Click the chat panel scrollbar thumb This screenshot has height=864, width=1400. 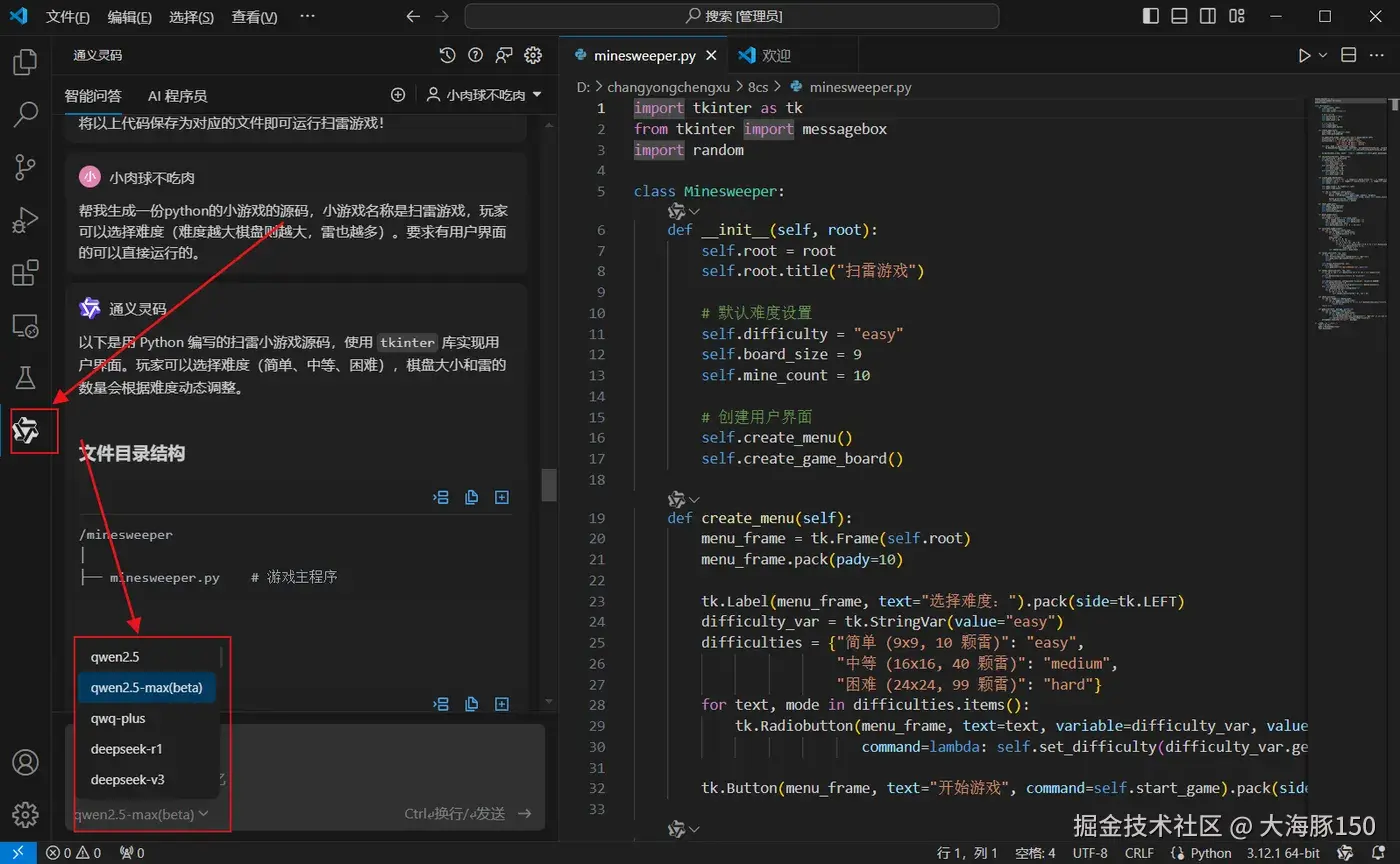(x=549, y=485)
